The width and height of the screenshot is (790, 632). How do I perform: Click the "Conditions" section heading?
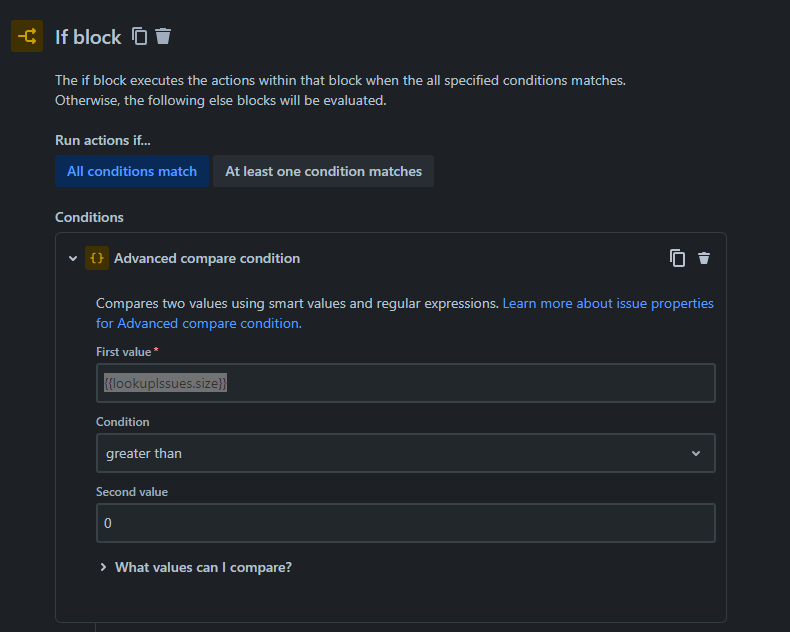point(89,217)
